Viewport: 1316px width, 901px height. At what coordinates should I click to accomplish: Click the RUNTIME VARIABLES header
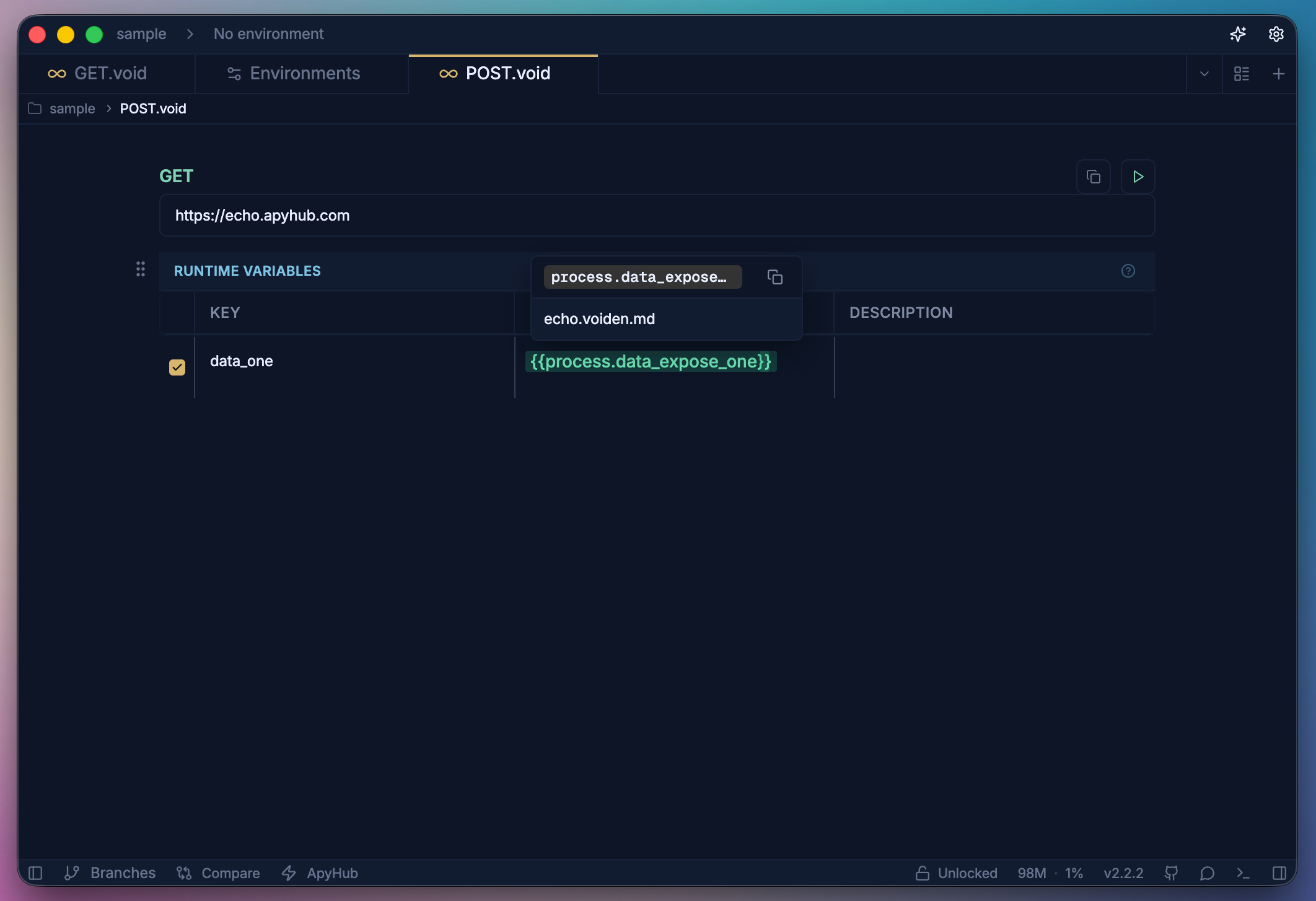pyautogui.click(x=247, y=271)
